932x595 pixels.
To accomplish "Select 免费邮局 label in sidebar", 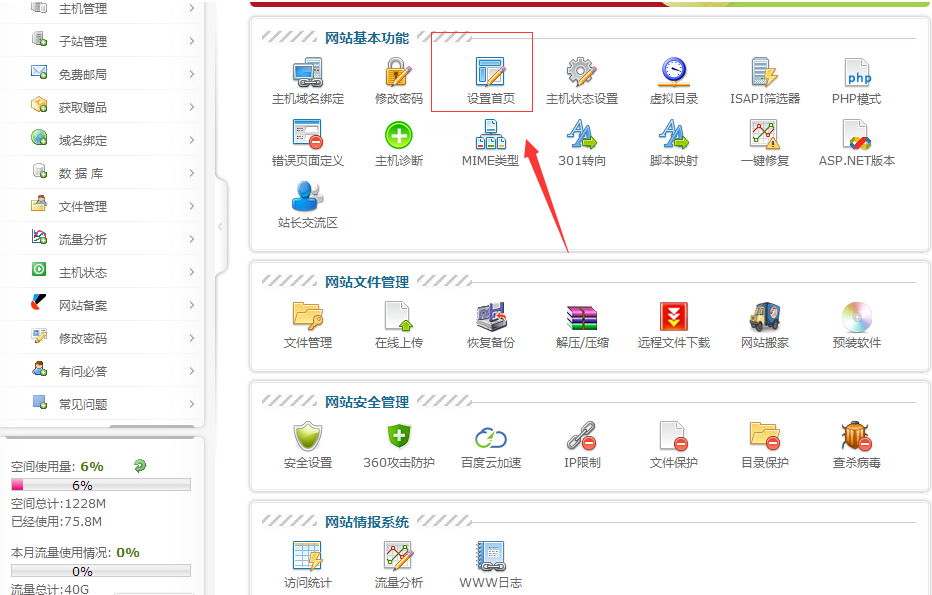I will pyautogui.click(x=83, y=74).
